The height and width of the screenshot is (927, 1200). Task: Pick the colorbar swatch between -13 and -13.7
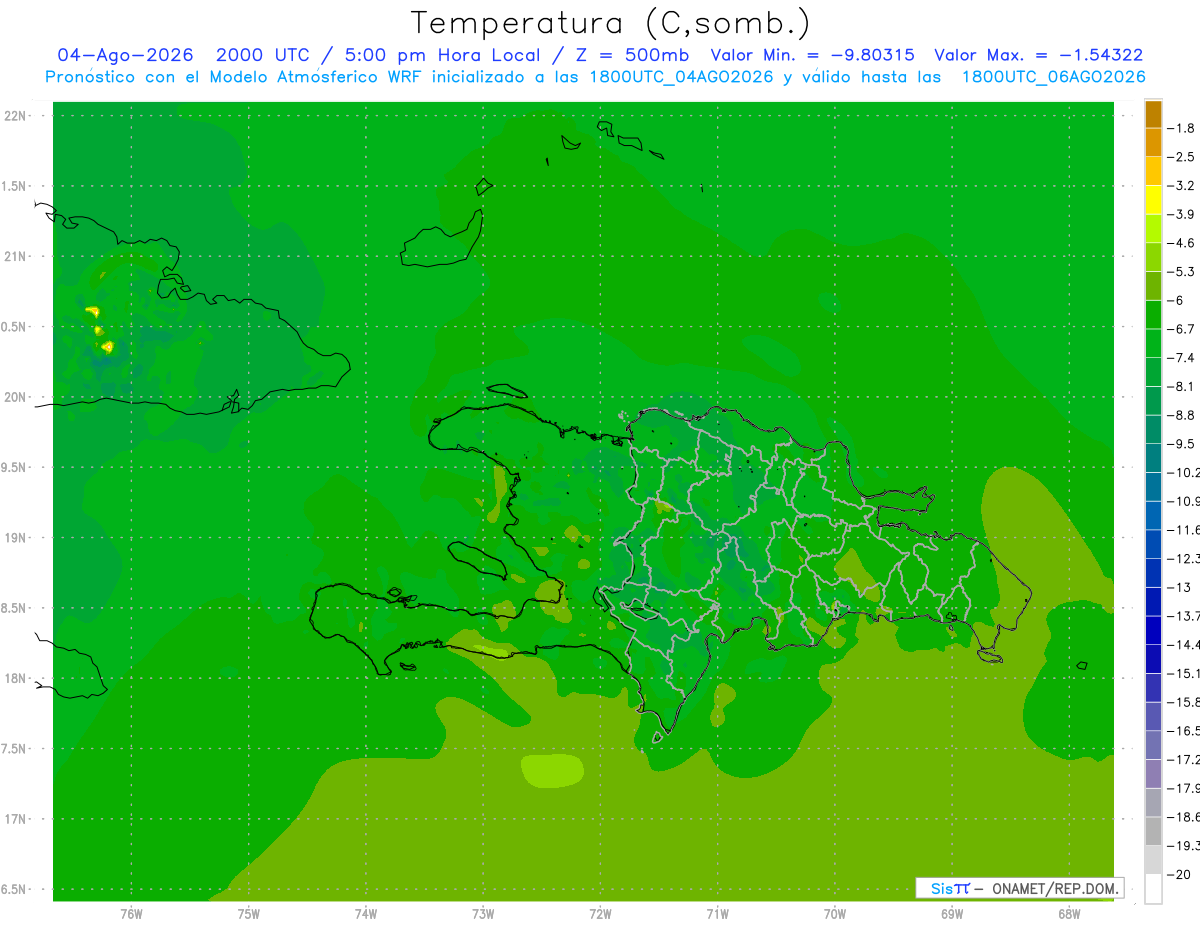click(1153, 602)
